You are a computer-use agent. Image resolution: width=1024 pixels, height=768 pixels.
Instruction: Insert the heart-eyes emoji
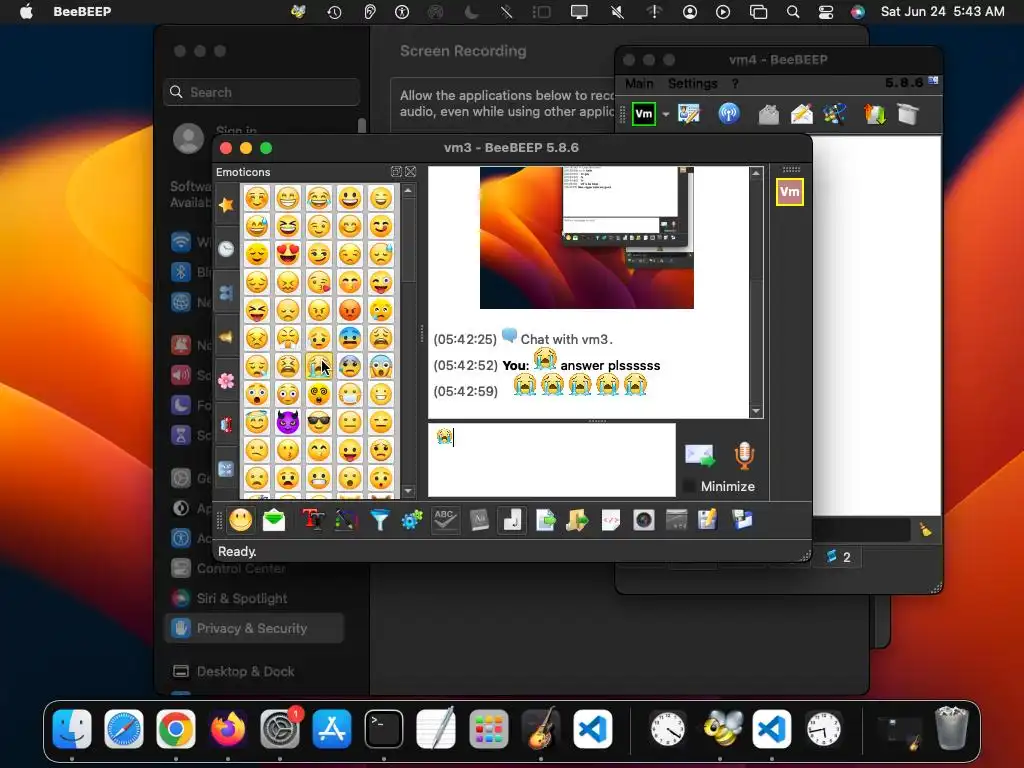pos(288,253)
